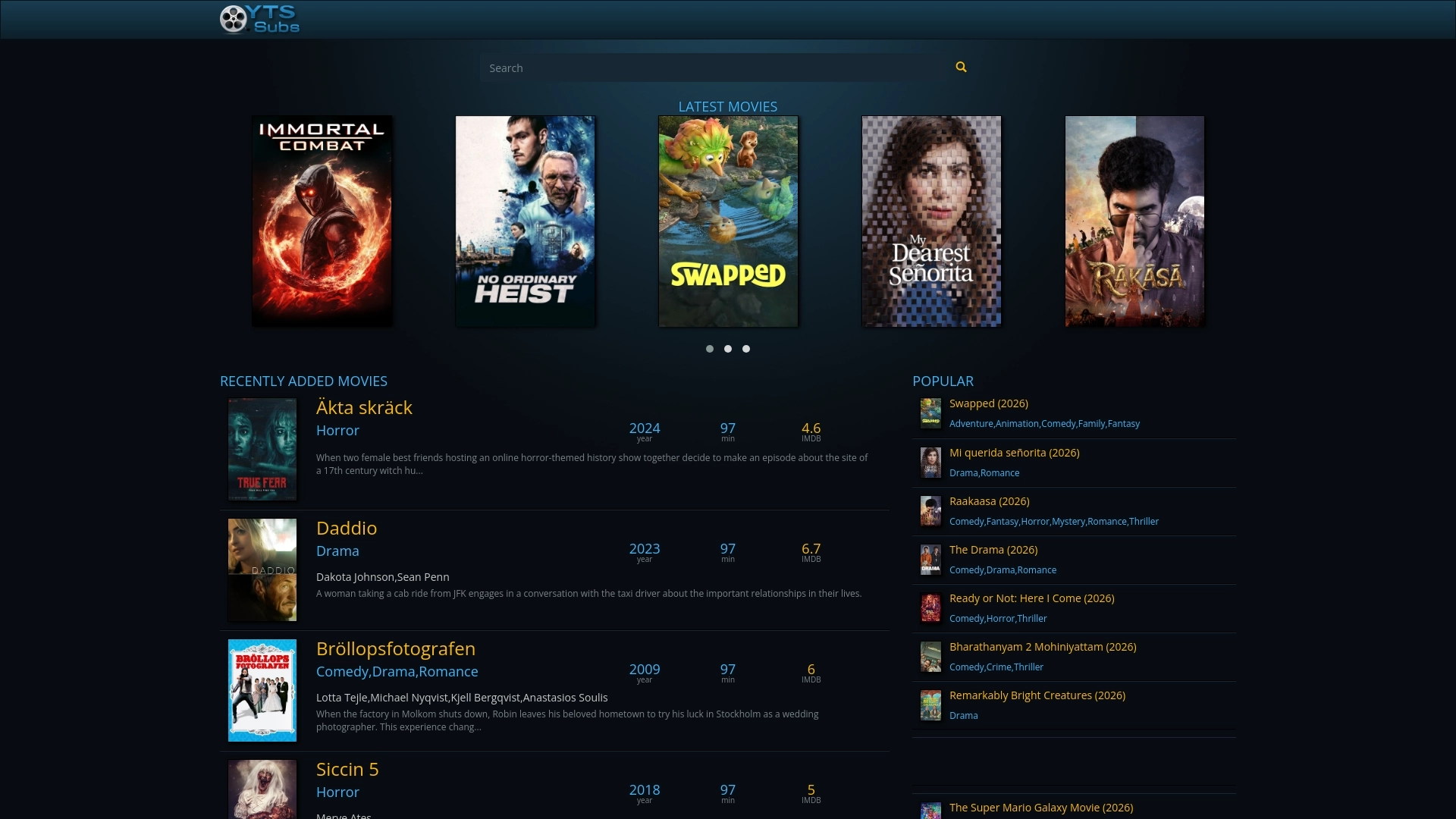
Task: Open the Bröllopsfotografen movie title
Action: tap(396, 649)
